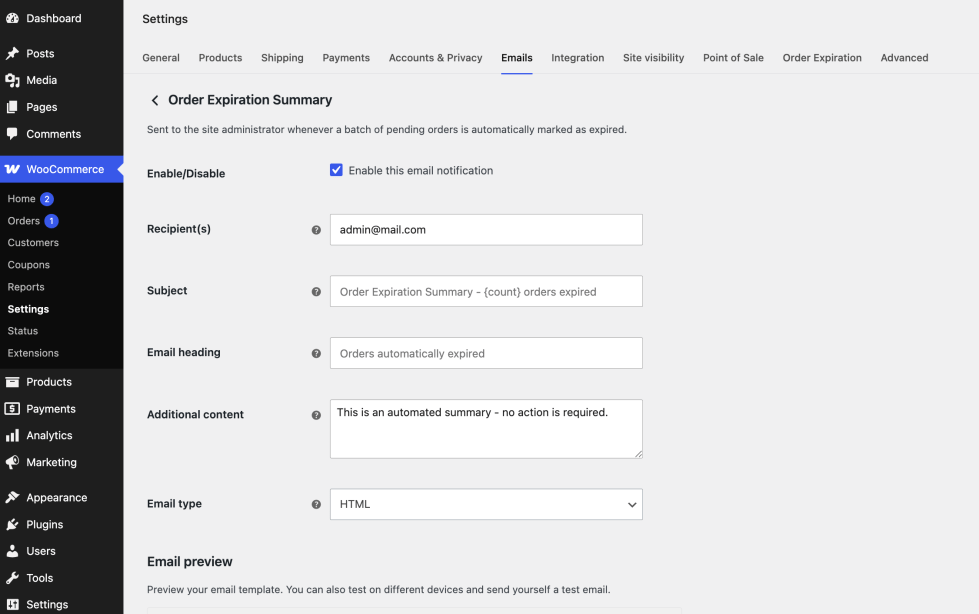
Task: Click the WooCommerce logo icon
Action: tap(12, 169)
